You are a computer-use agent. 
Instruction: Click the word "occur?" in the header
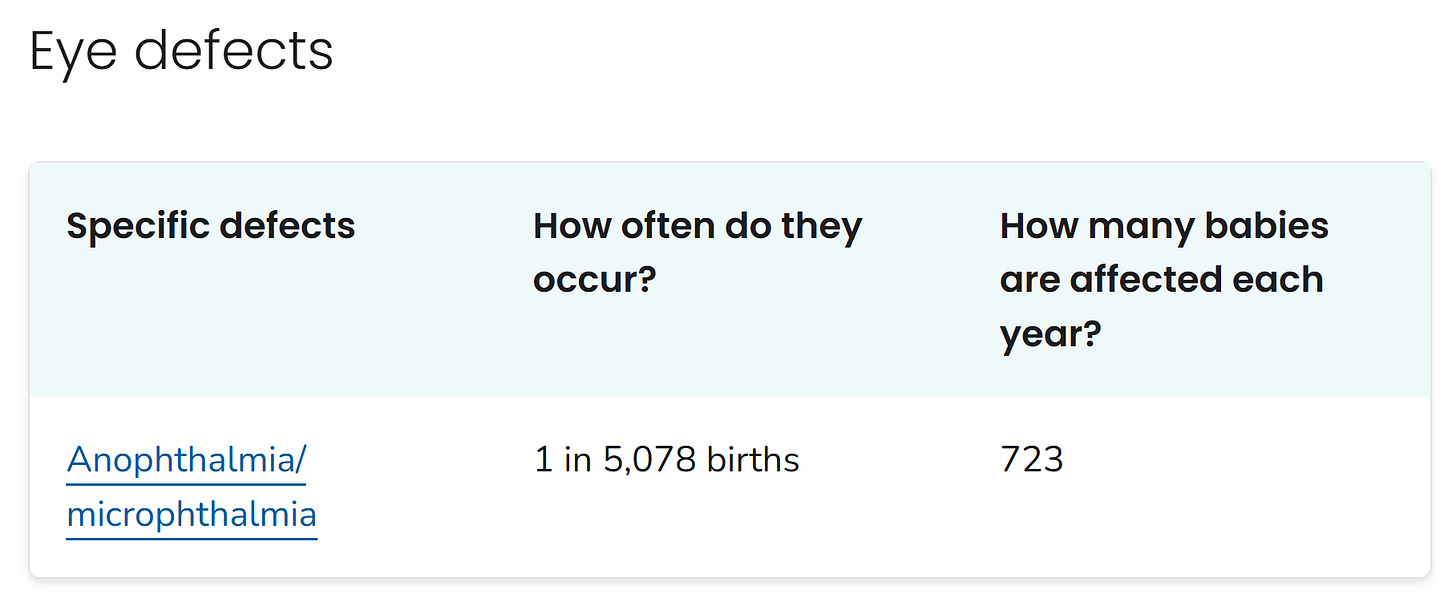[x=594, y=280]
